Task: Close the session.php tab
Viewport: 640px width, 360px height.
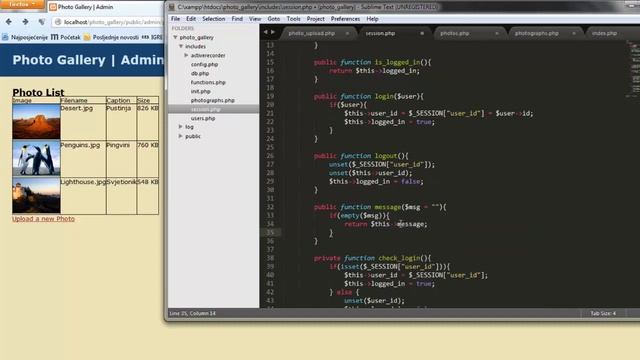Action: 422,33
